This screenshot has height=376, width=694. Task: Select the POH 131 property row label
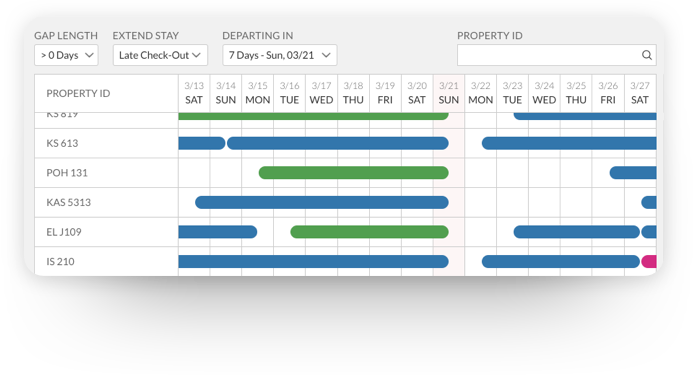coord(67,173)
